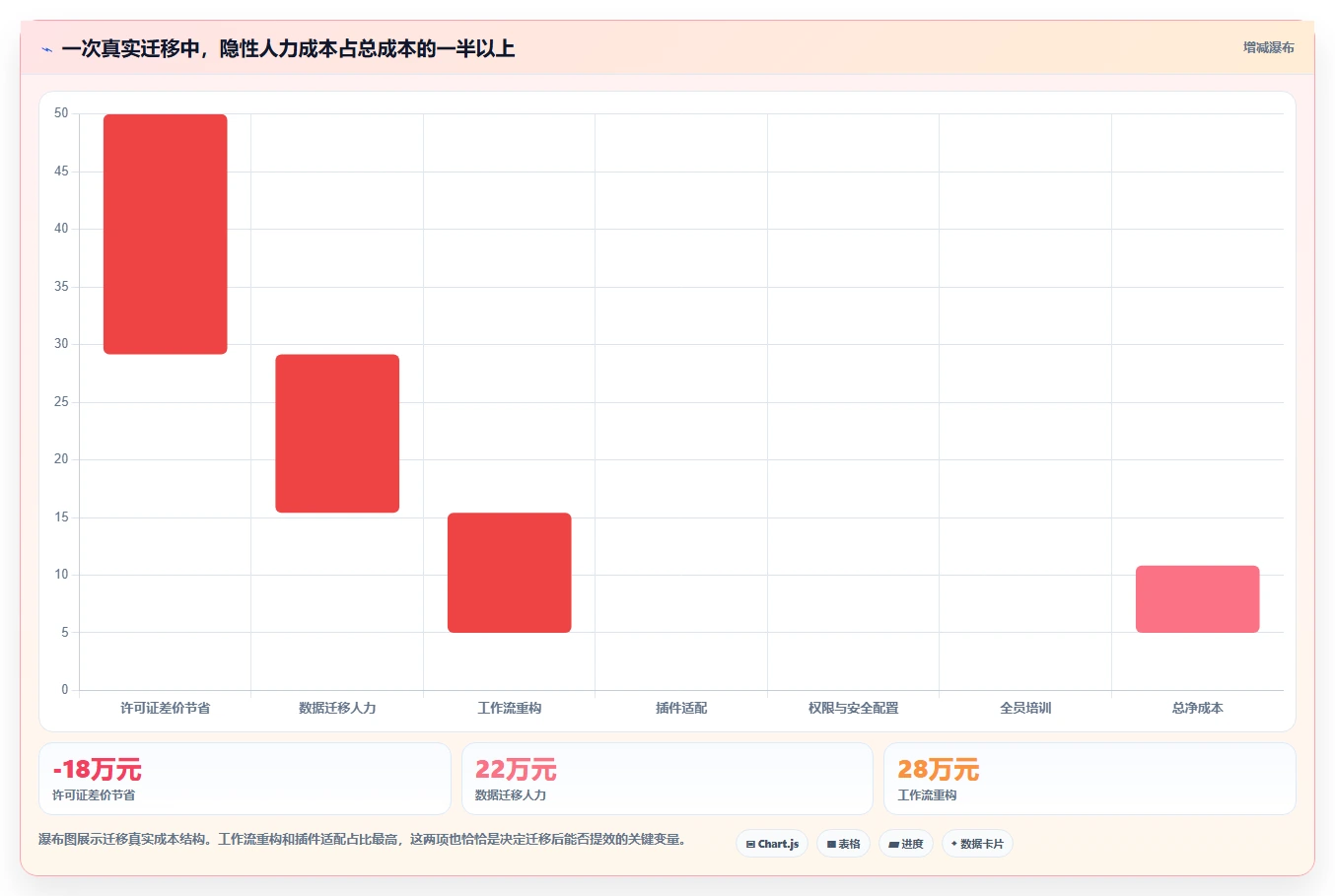Click the 插件适配 axis label
The image size is (1335, 896).
coord(681,708)
